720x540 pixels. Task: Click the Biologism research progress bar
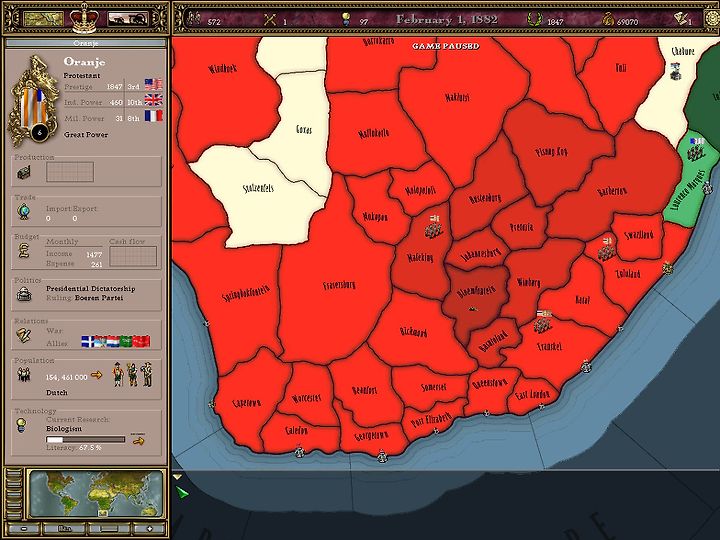pos(85,439)
